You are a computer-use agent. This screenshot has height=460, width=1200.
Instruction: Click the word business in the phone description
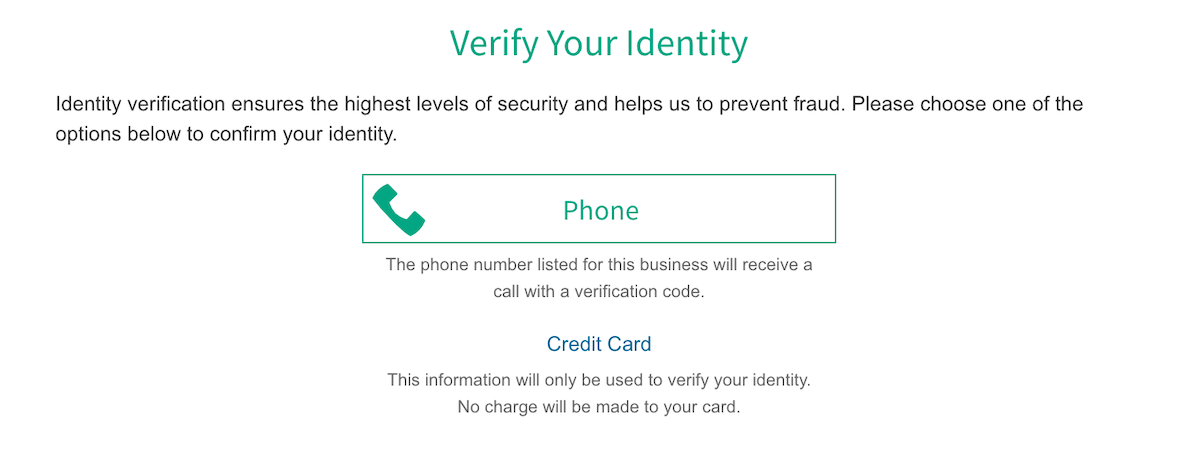pyautogui.click(x=661, y=265)
